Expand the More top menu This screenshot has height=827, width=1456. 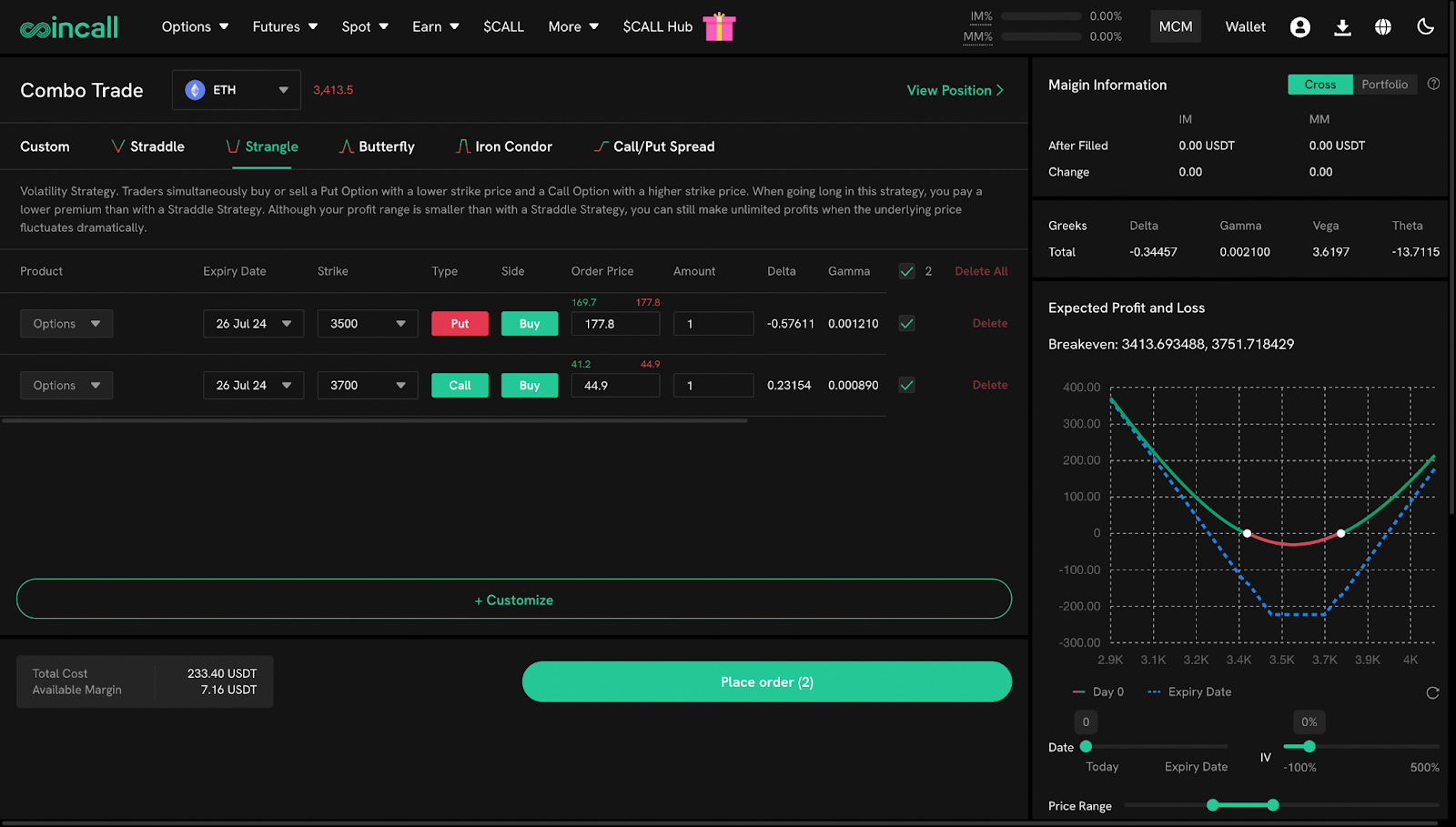click(573, 27)
